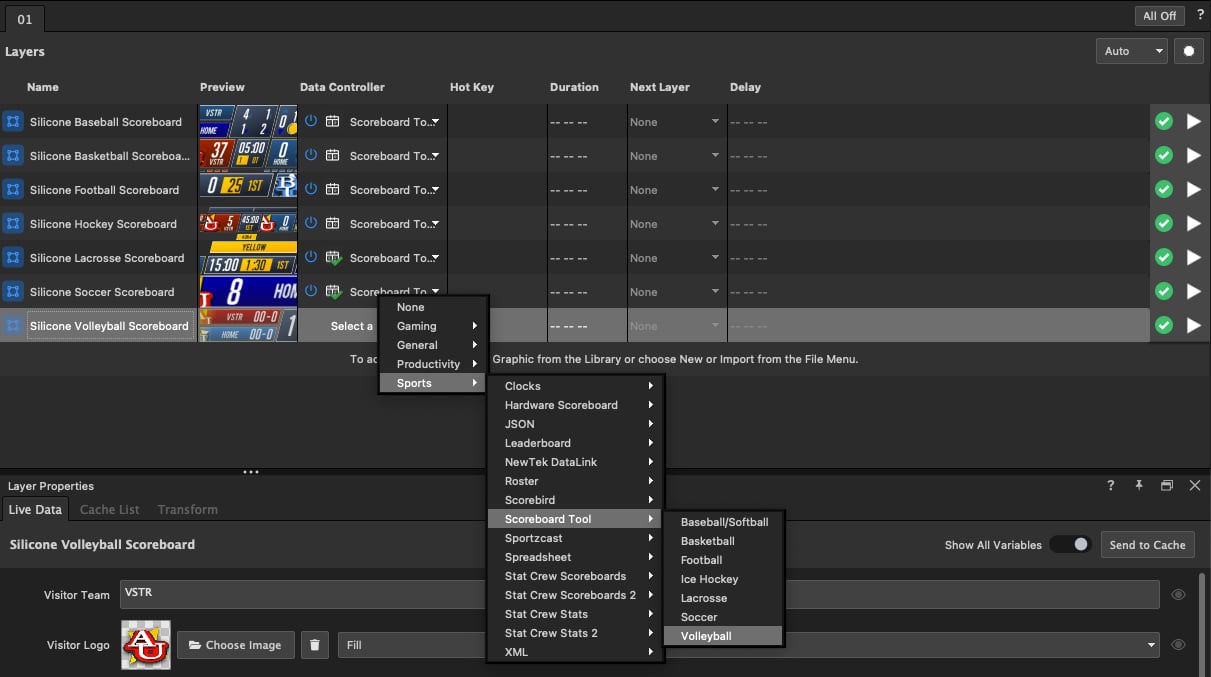
Task: Play the Silicone Basketball Scoreboard layer
Action: 1193,156
